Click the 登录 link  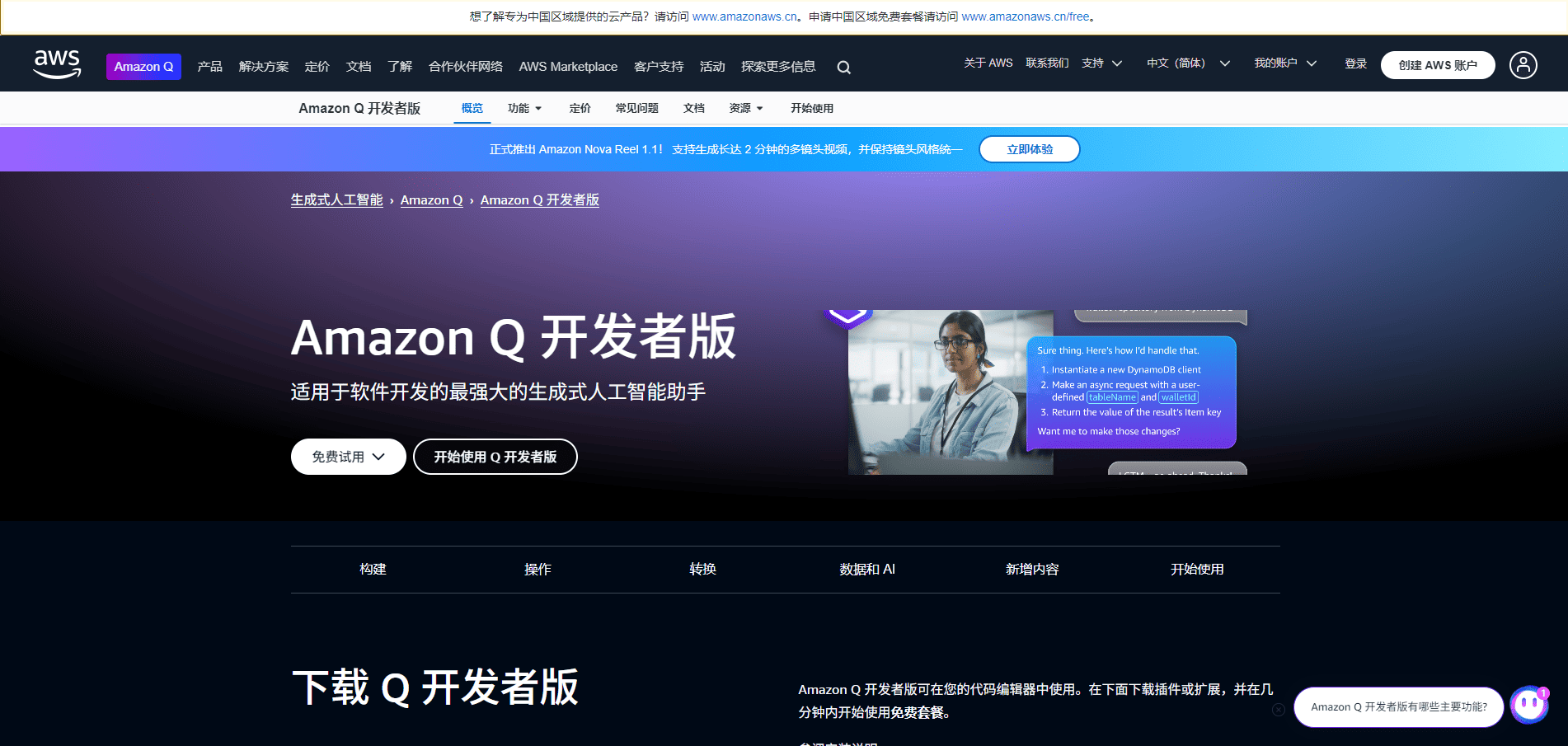tap(1356, 63)
